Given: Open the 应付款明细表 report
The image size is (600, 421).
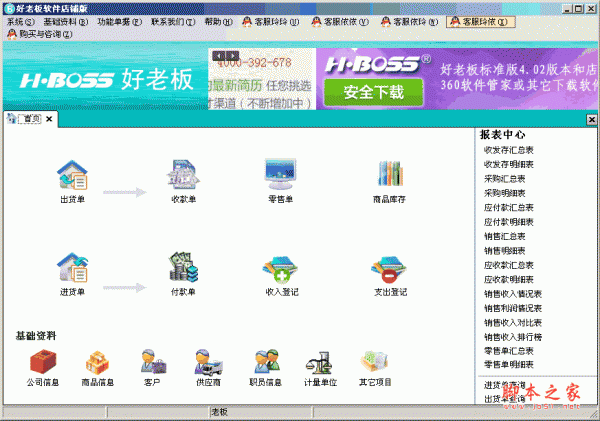Looking at the screenshot, I should point(509,222).
